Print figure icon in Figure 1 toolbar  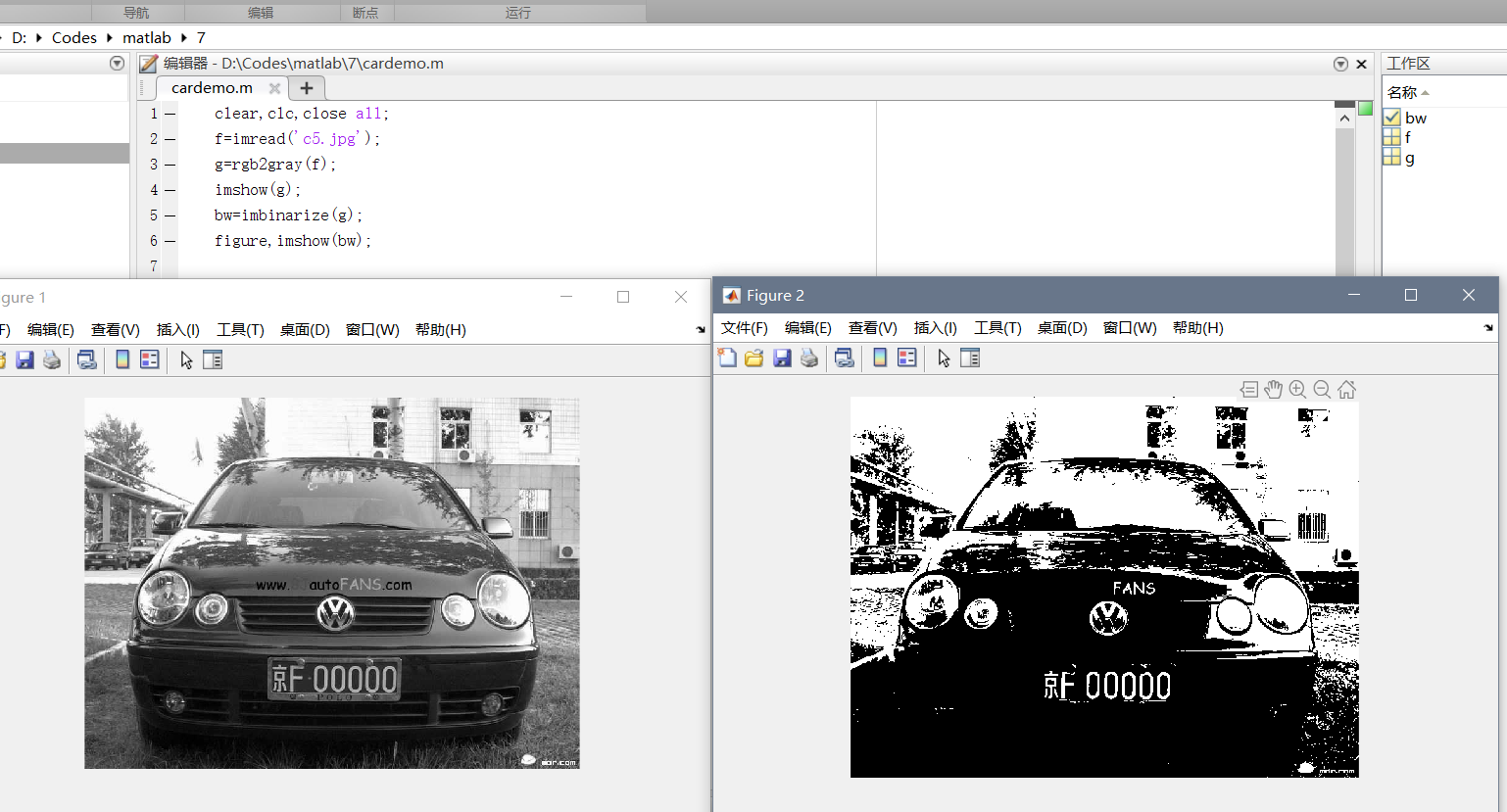[52, 359]
